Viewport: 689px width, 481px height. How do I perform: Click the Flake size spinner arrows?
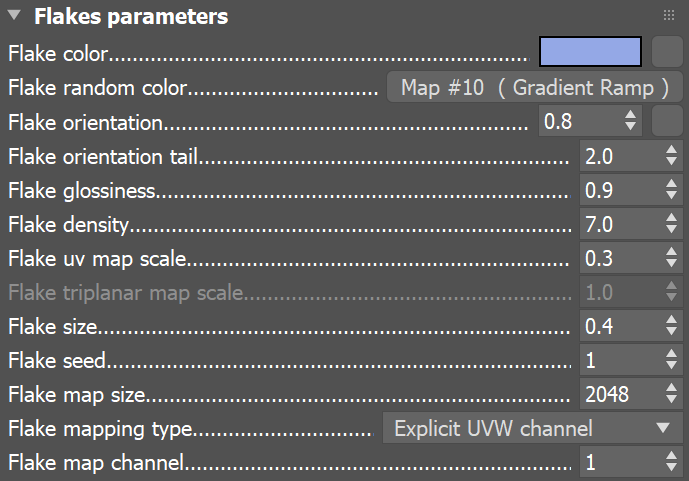[670, 327]
